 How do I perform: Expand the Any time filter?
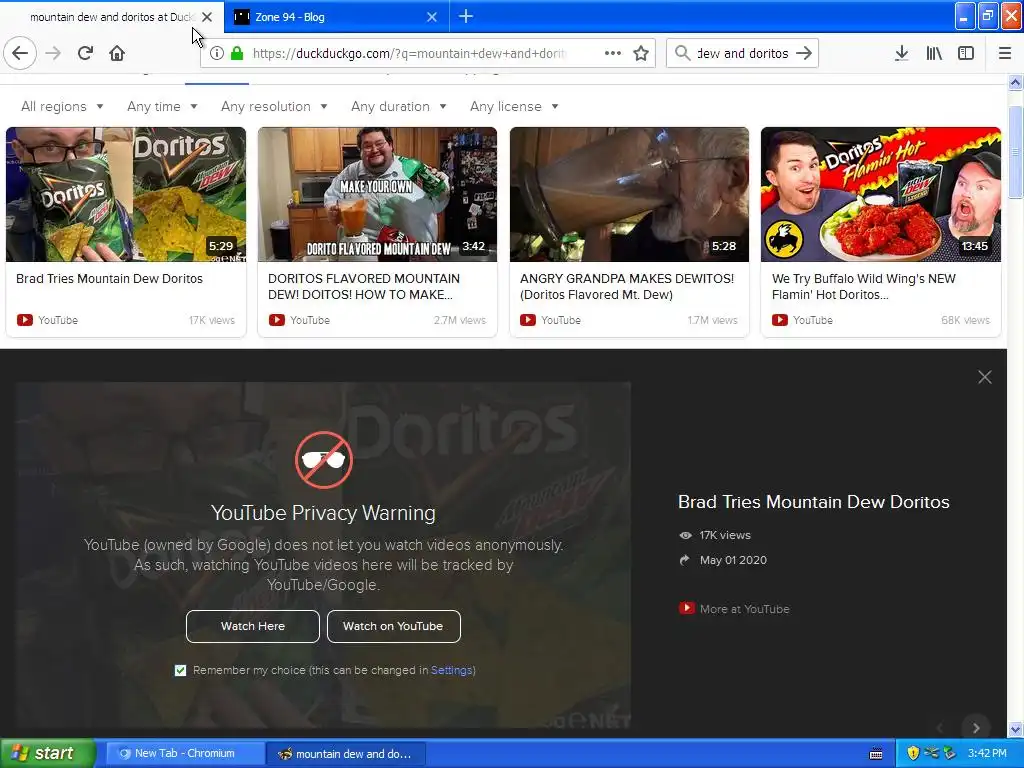[x=162, y=106]
